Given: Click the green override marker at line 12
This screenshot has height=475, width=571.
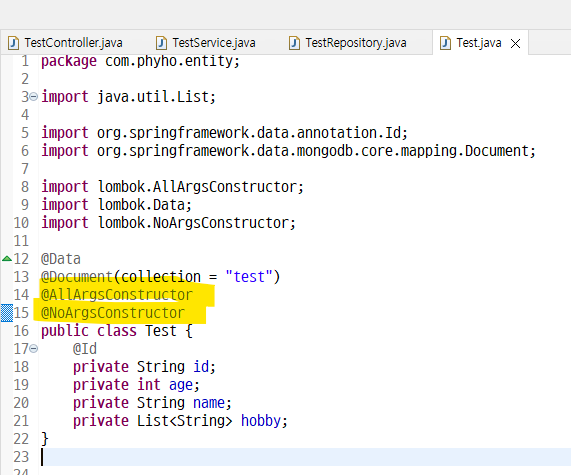Looking at the screenshot, I should click(x=7, y=259).
